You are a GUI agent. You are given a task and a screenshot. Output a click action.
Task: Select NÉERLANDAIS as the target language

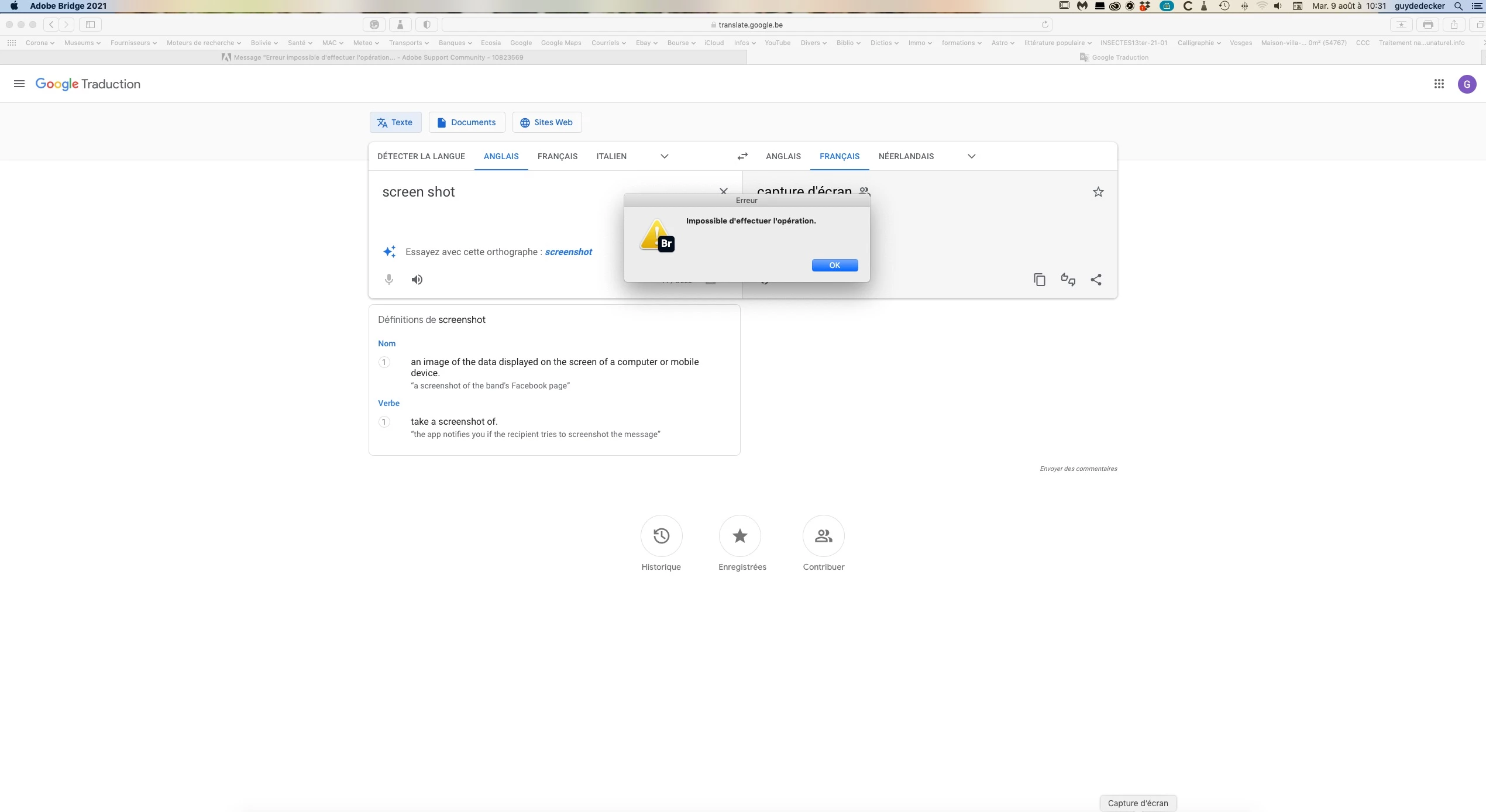click(906, 156)
